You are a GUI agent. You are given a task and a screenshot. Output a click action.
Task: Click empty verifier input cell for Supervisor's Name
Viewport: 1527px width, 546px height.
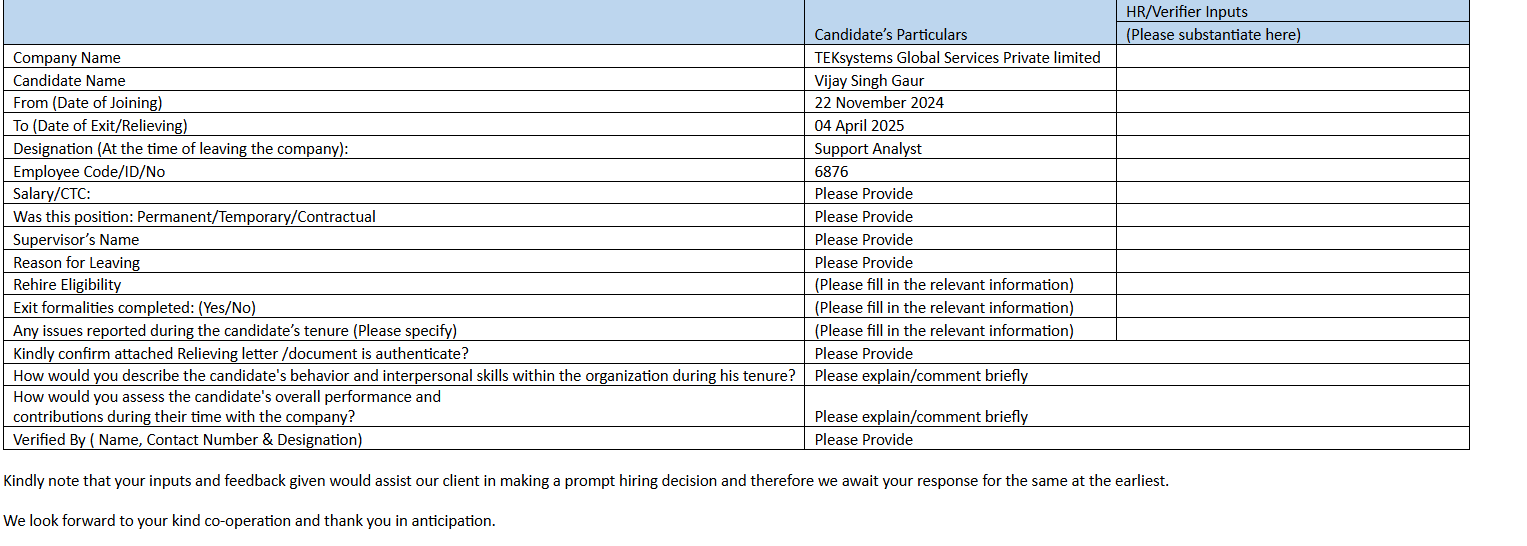[x=1292, y=240]
